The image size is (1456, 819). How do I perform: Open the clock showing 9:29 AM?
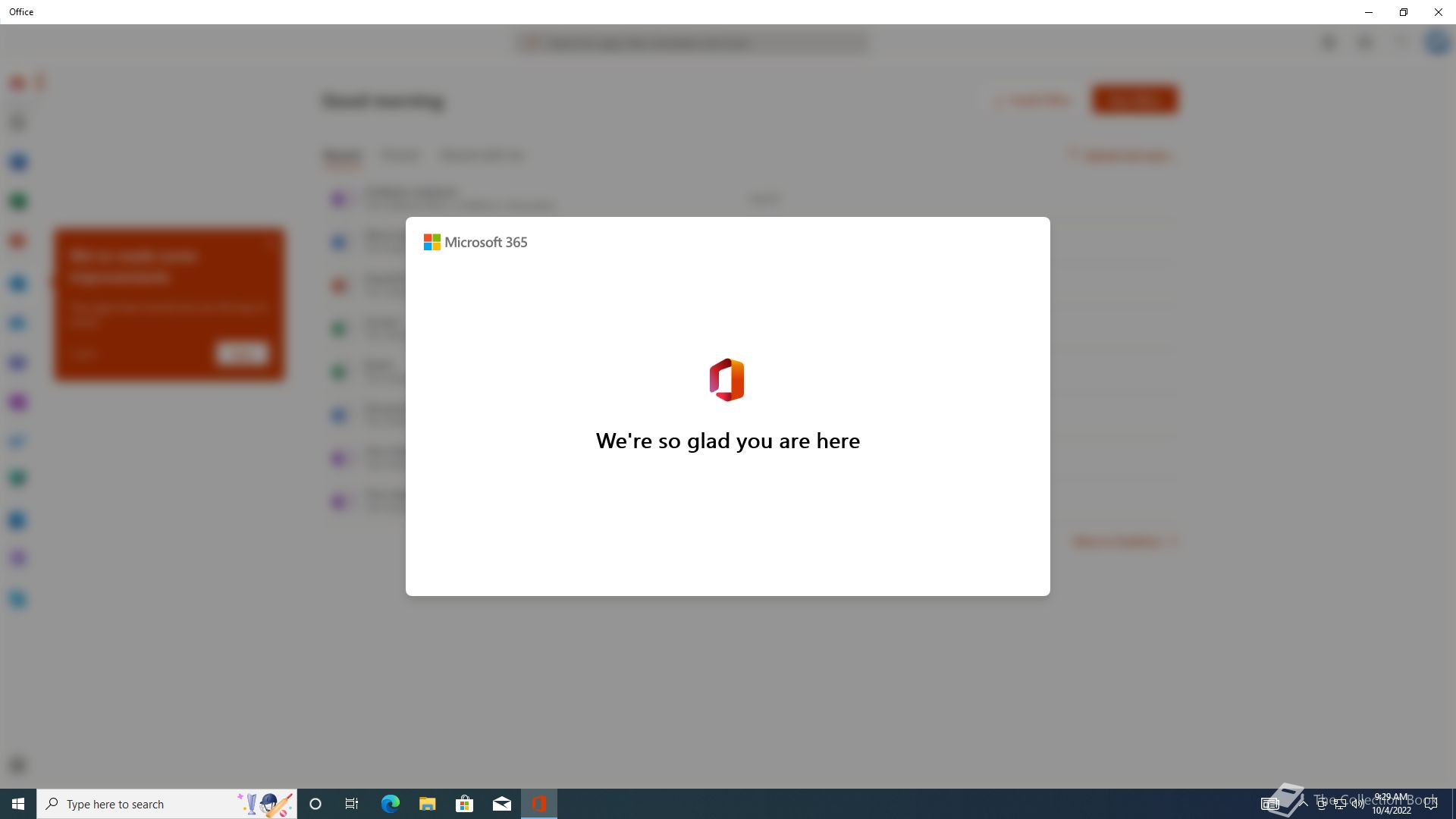point(1392,804)
